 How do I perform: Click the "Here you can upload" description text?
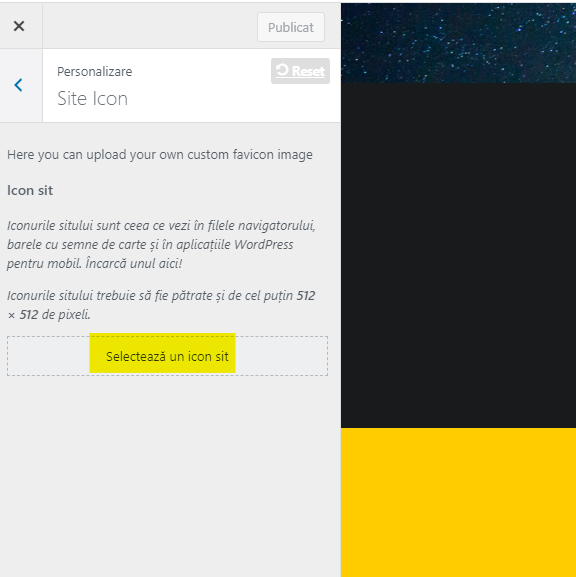160,155
